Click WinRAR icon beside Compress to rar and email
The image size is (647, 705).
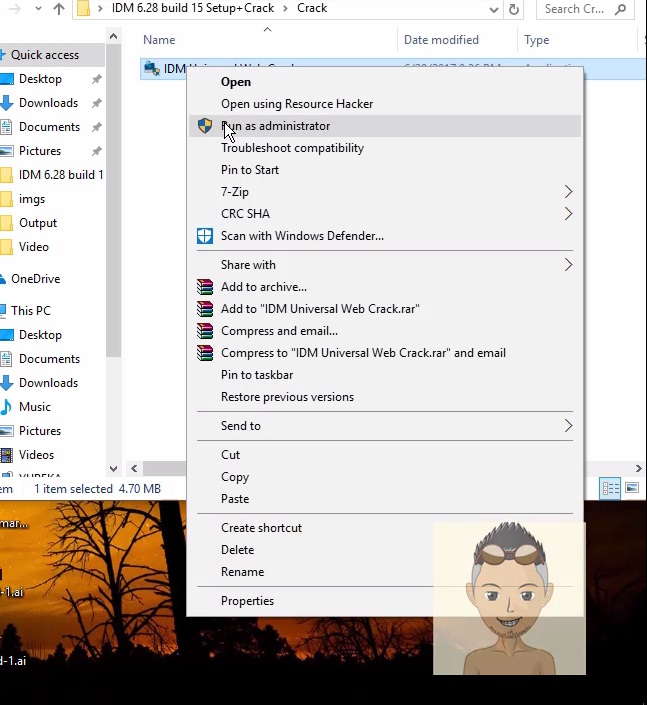tap(205, 353)
